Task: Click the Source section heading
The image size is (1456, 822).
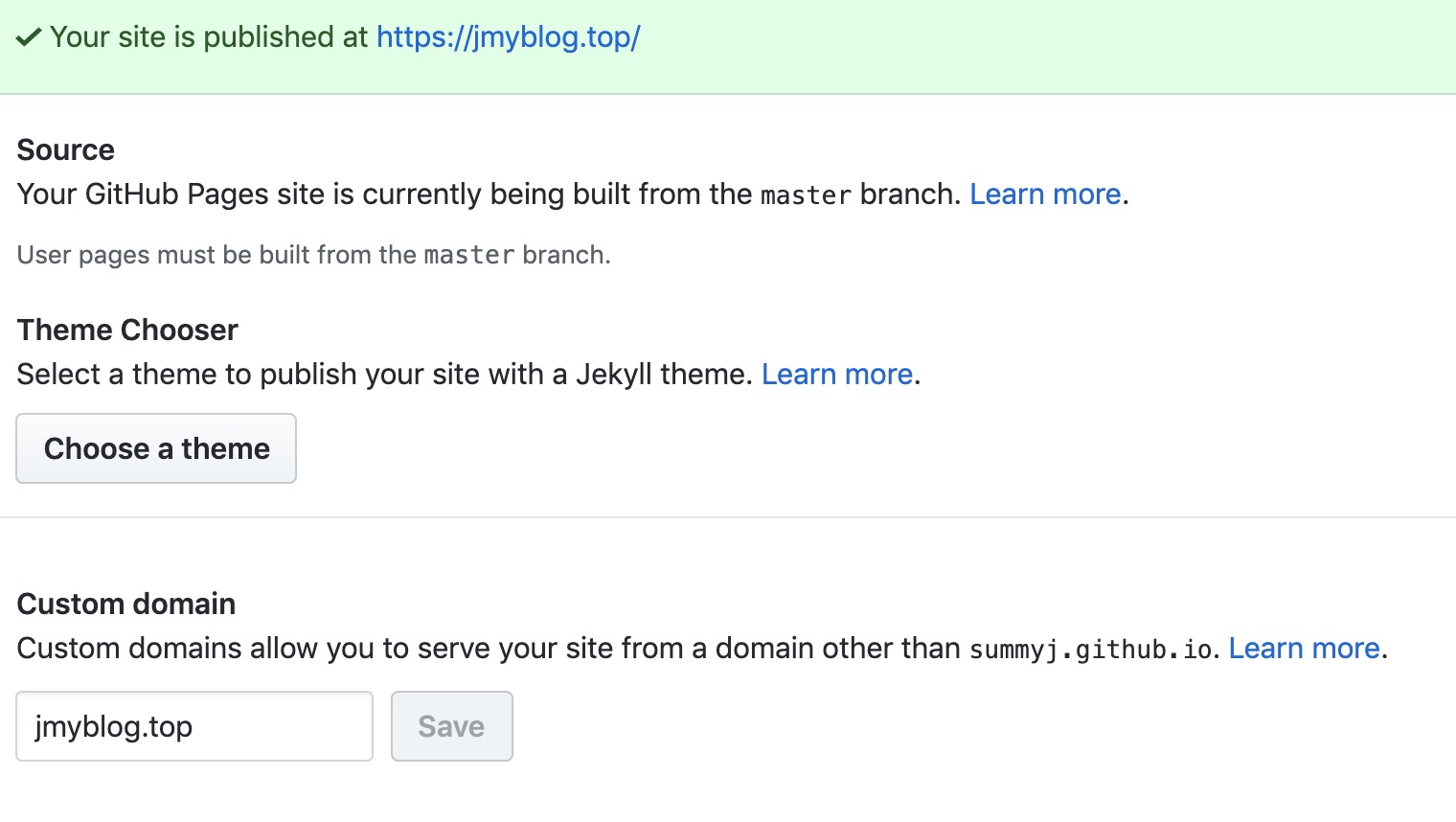Action: [66, 150]
